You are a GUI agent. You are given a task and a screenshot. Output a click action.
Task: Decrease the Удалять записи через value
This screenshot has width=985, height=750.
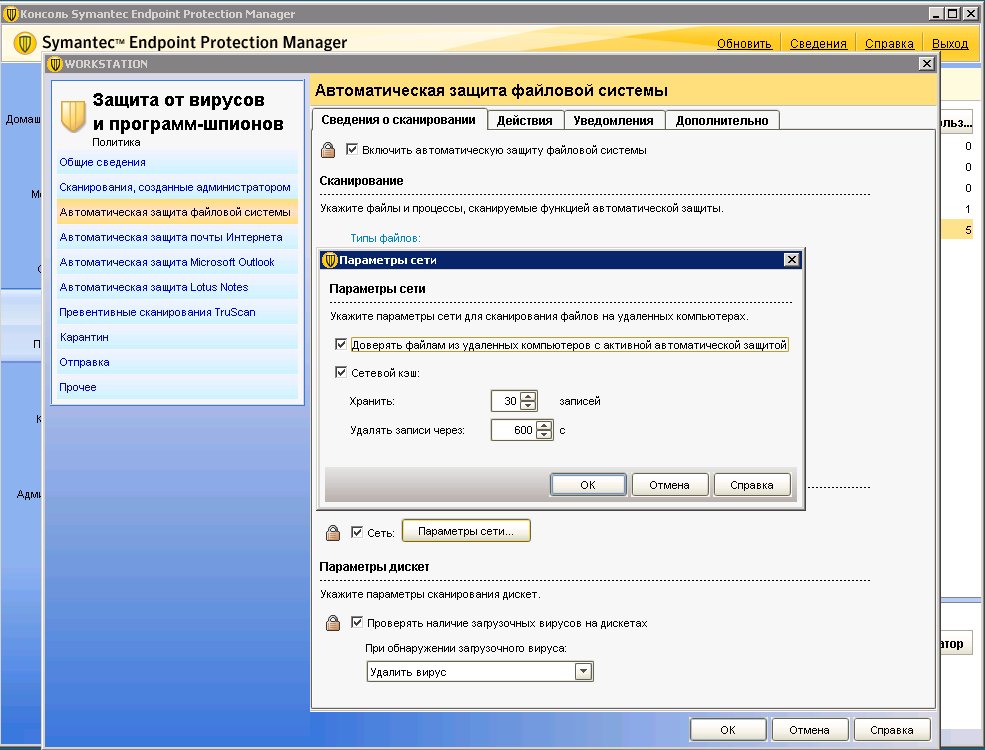[544, 435]
